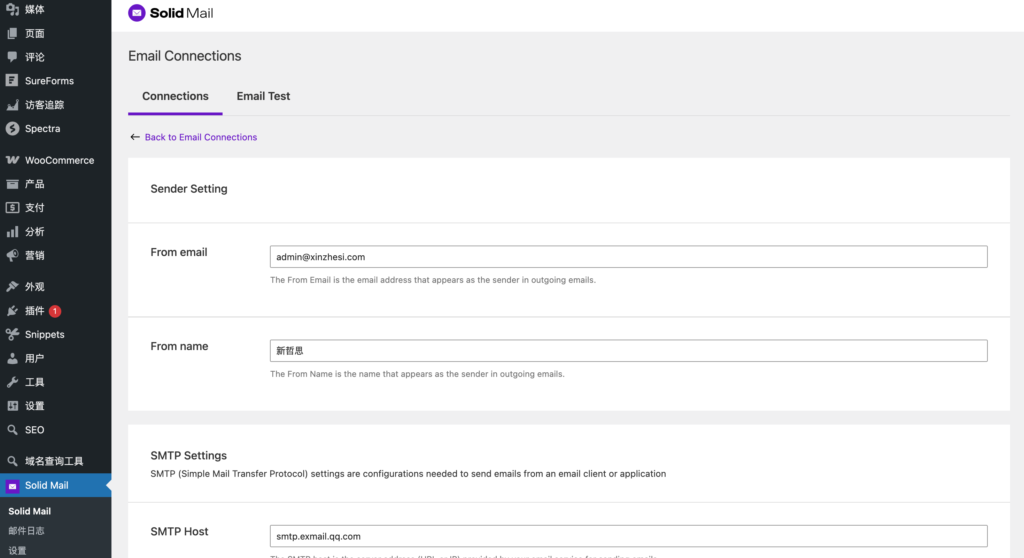Click the SEO magnifier icon
1024x558 pixels.
coord(12,430)
